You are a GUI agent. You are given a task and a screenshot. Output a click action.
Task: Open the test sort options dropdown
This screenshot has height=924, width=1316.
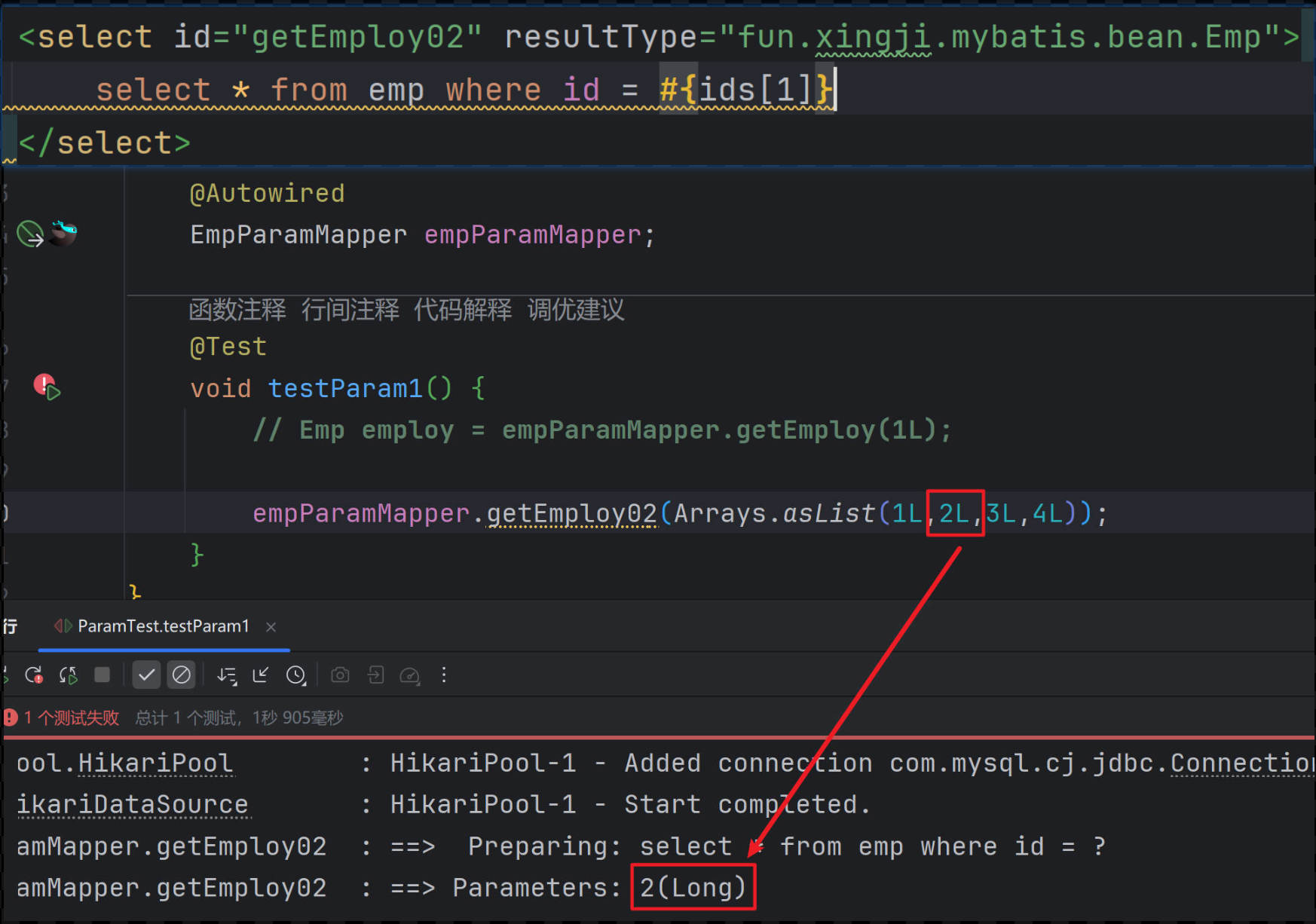click(x=226, y=675)
